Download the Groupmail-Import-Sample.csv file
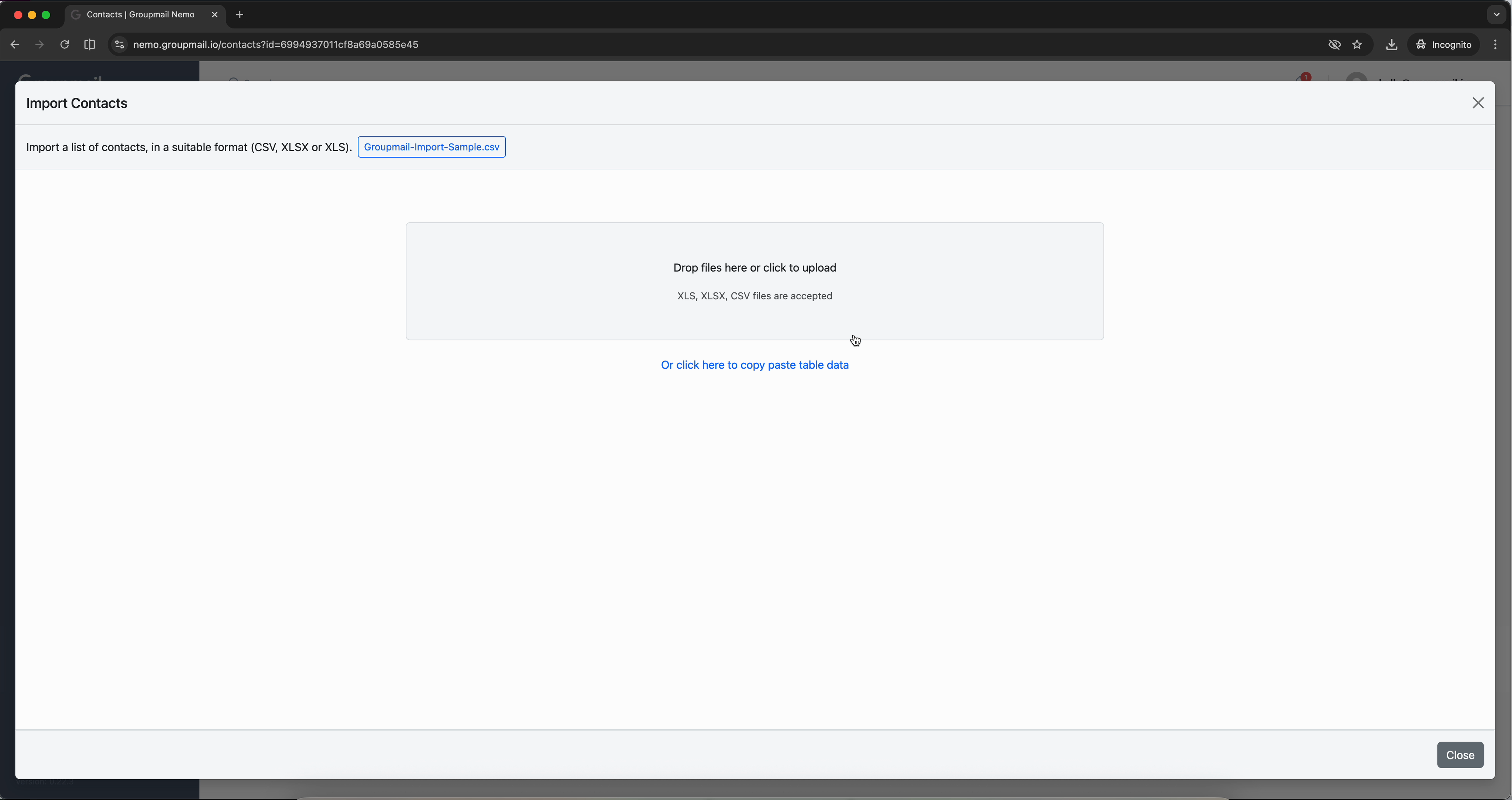The height and width of the screenshot is (800, 1512). [x=432, y=147]
